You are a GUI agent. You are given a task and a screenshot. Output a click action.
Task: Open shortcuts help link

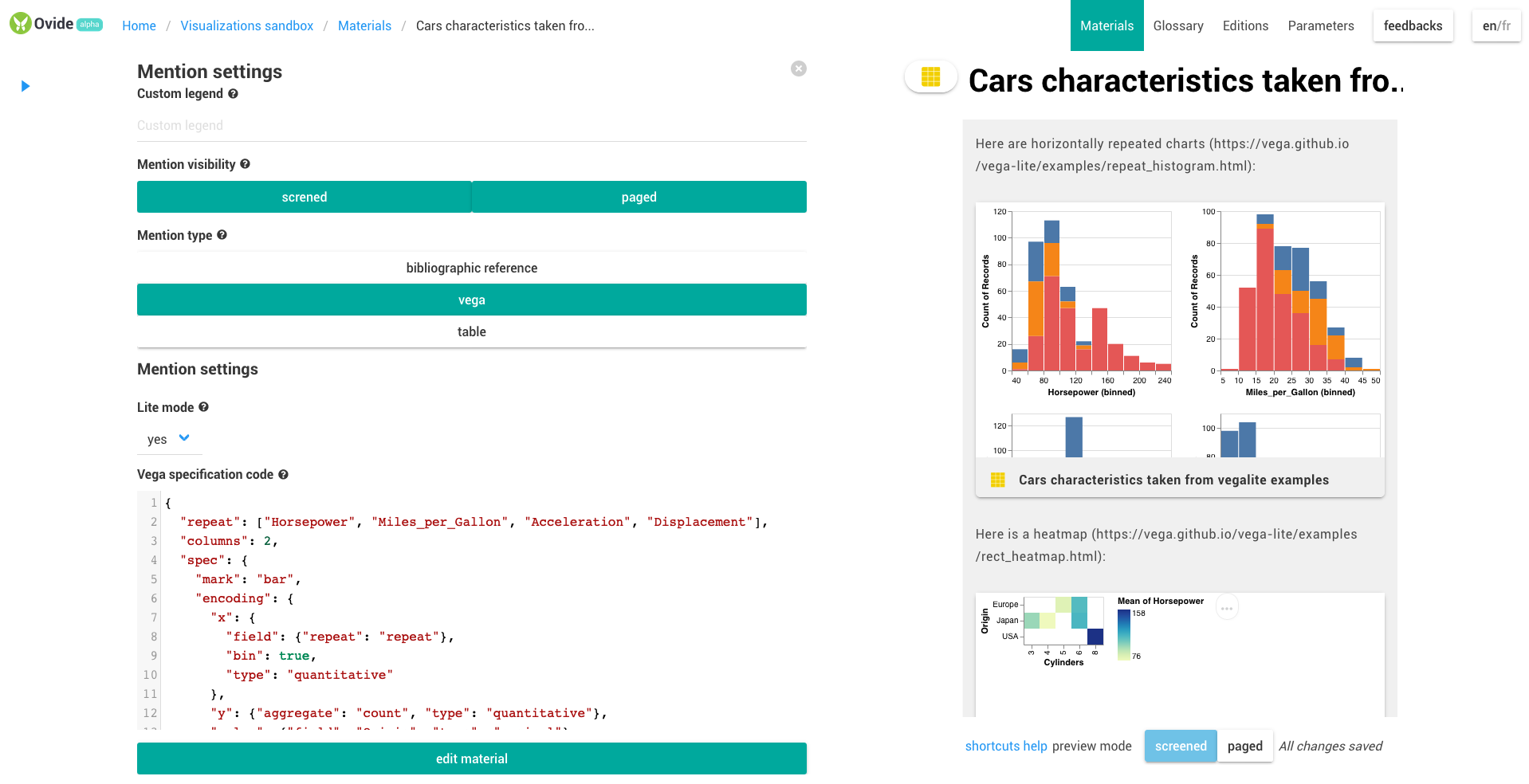(x=1006, y=746)
